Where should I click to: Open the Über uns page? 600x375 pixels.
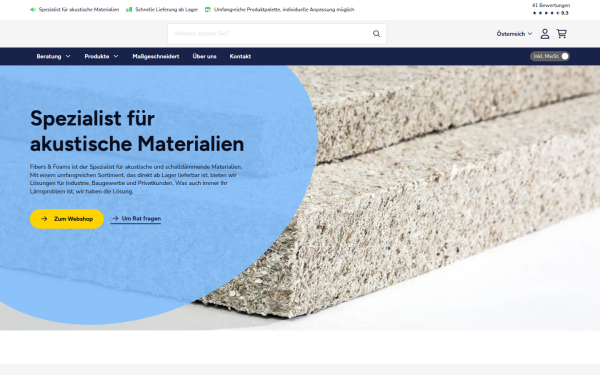204,56
